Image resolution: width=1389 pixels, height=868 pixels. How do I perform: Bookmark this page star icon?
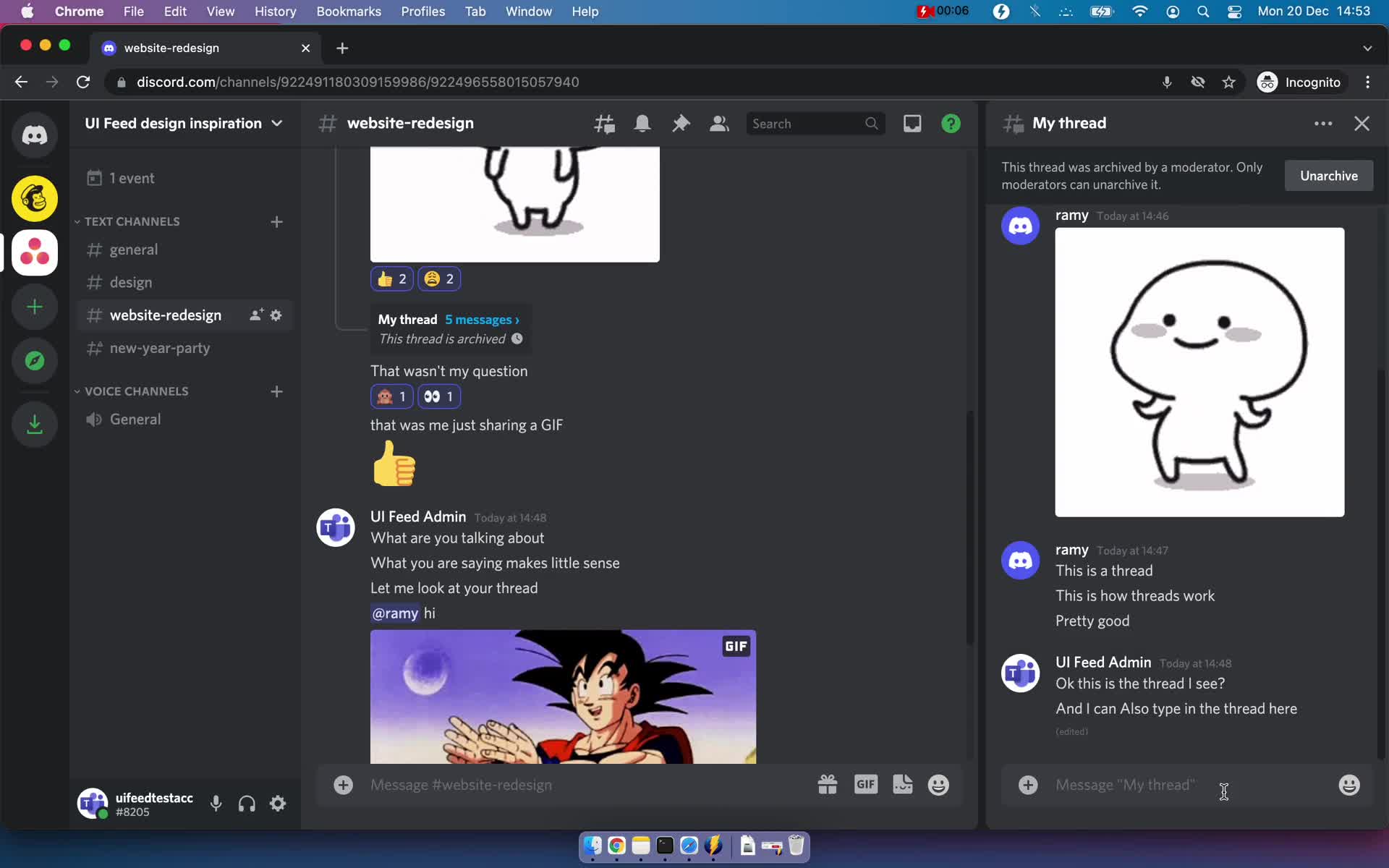click(1228, 82)
